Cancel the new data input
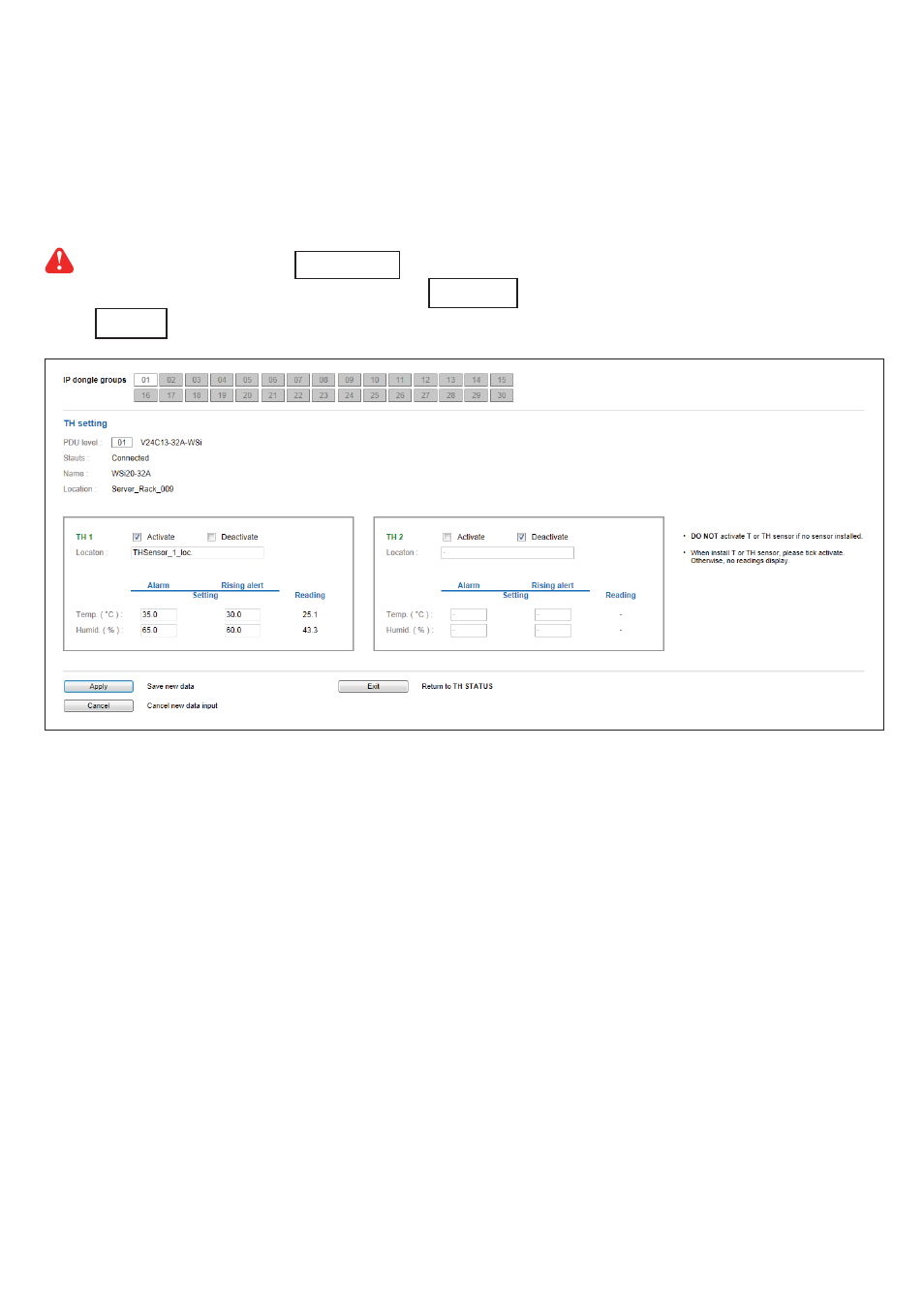Viewport: 924px width, 1308px height. coord(99,705)
